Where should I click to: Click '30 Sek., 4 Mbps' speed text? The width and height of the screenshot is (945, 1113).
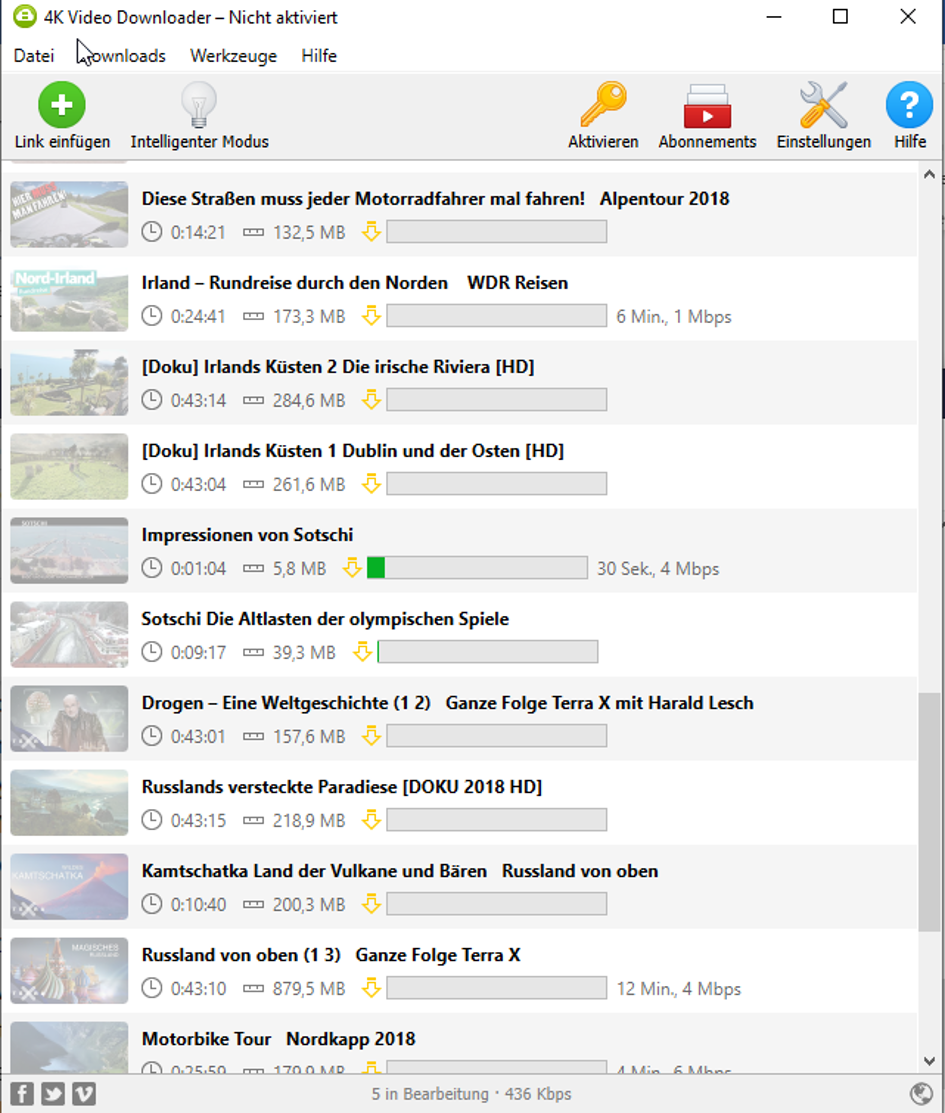click(x=658, y=569)
